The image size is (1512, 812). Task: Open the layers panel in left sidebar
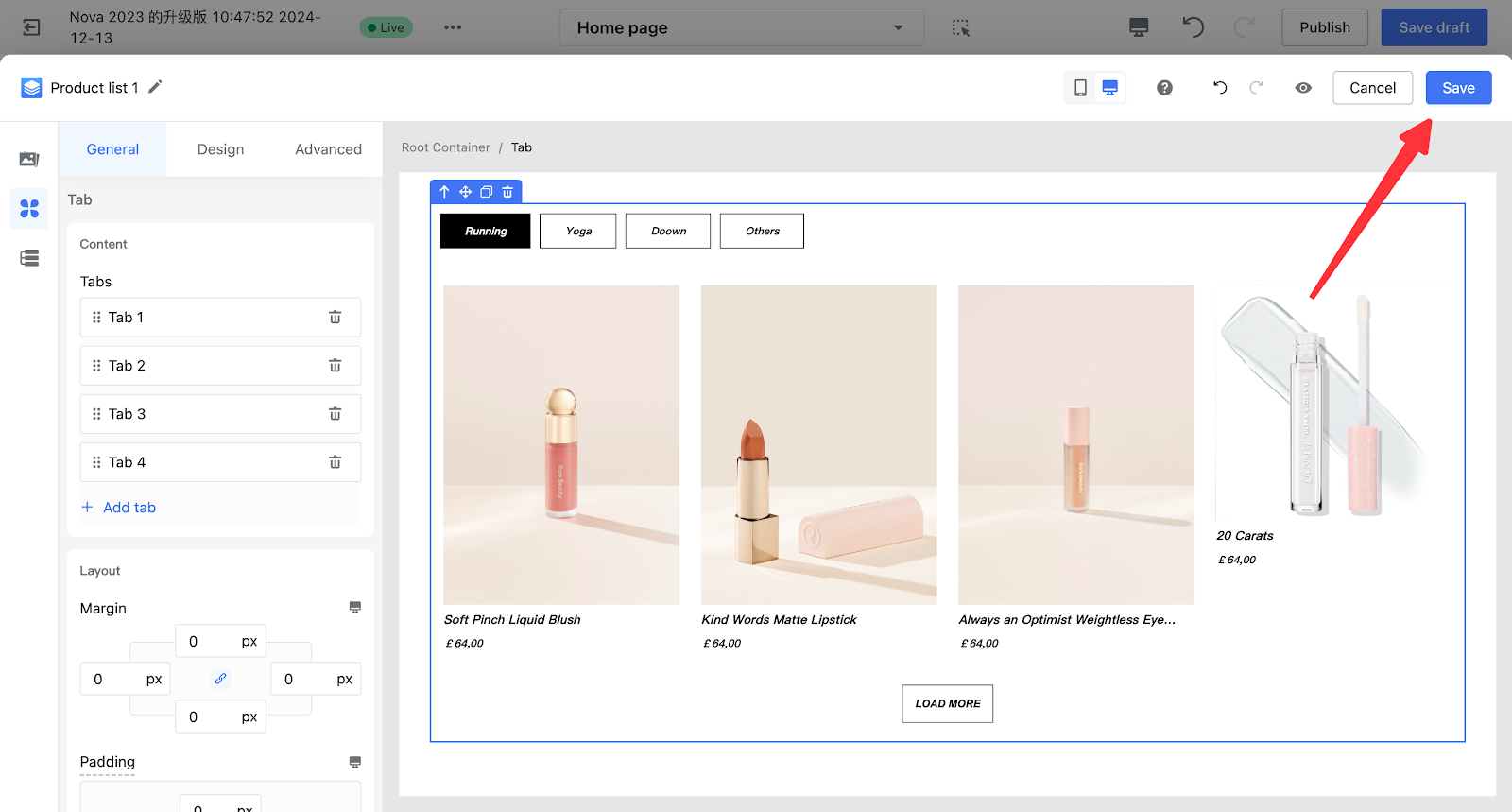(x=29, y=258)
